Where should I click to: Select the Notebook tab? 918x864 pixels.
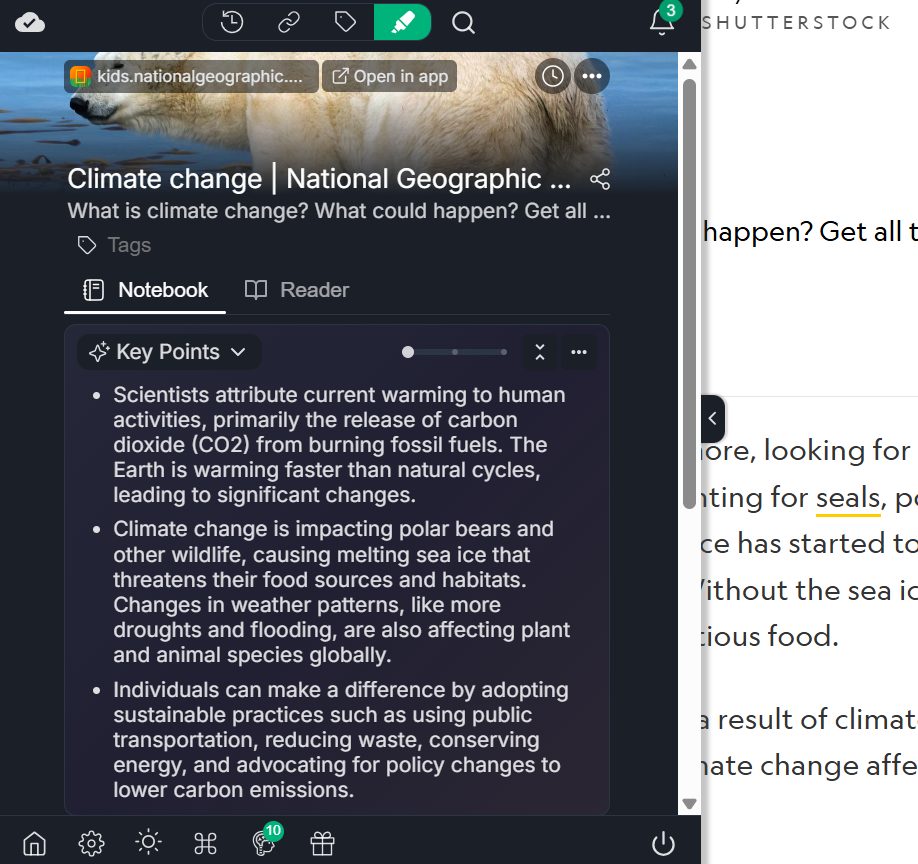click(x=146, y=290)
